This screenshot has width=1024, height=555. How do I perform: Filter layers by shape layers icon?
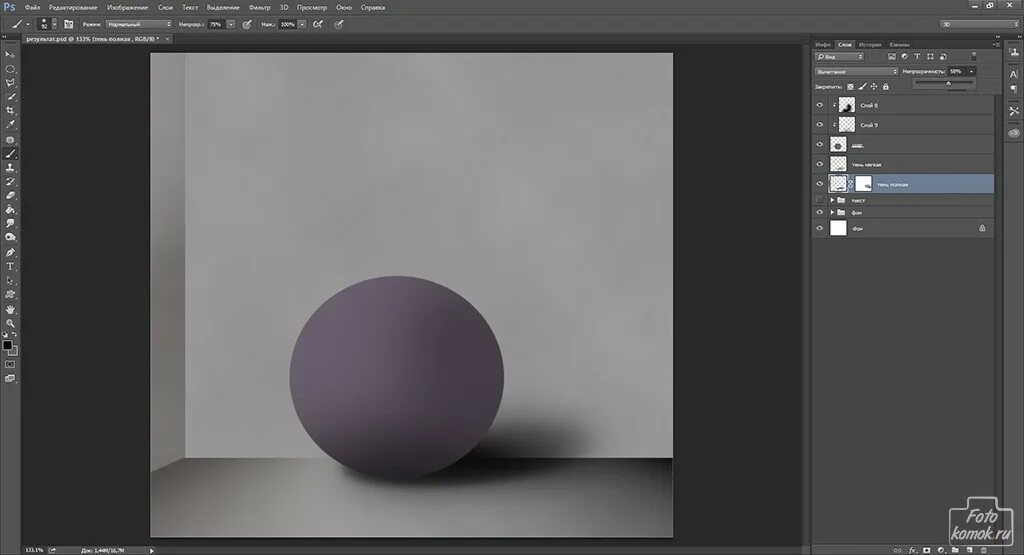pyautogui.click(x=930, y=57)
